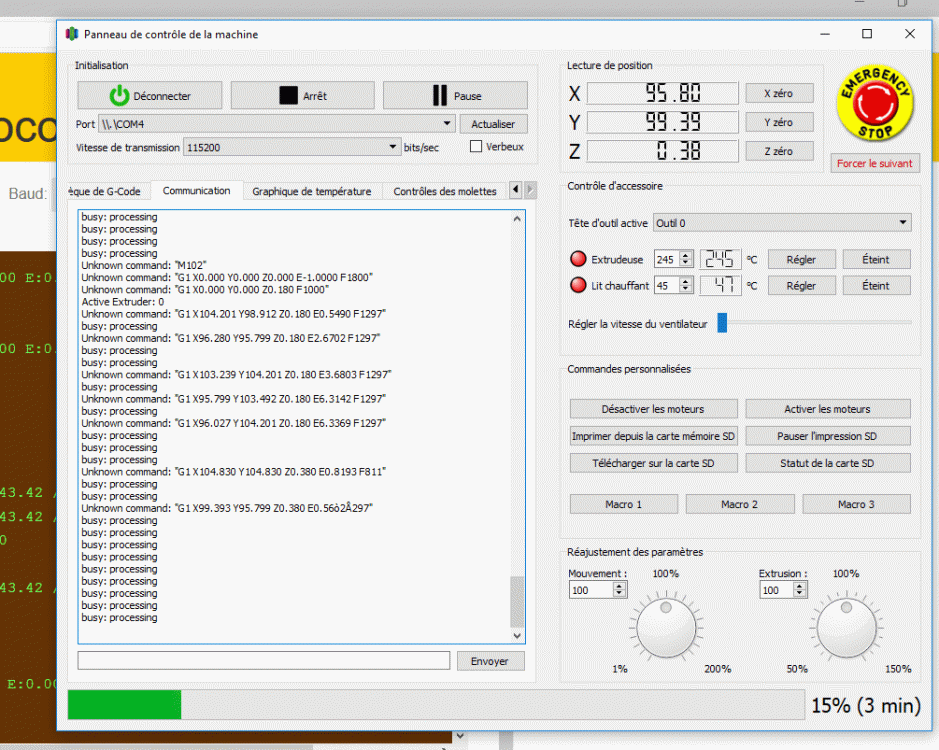Click Activer les moteurs
This screenshot has width=939, height=750.
pyautogui.click(x=828, y=409)
